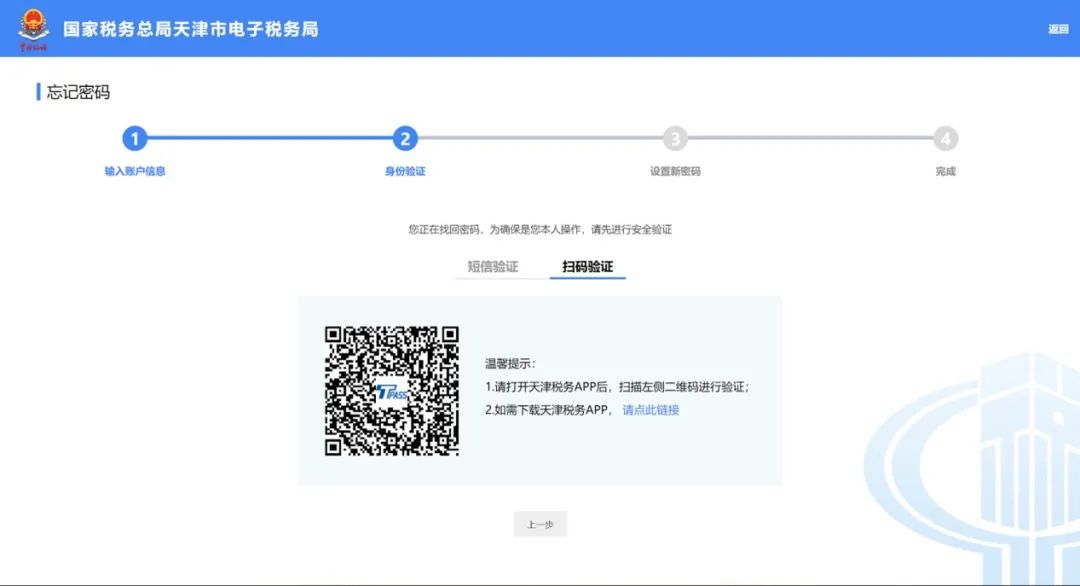Click header title 国家税务总局天津市电子税务局
The width and height of the screenshot is (1080, 586).
pyautogui.click(x=191, y=29)
